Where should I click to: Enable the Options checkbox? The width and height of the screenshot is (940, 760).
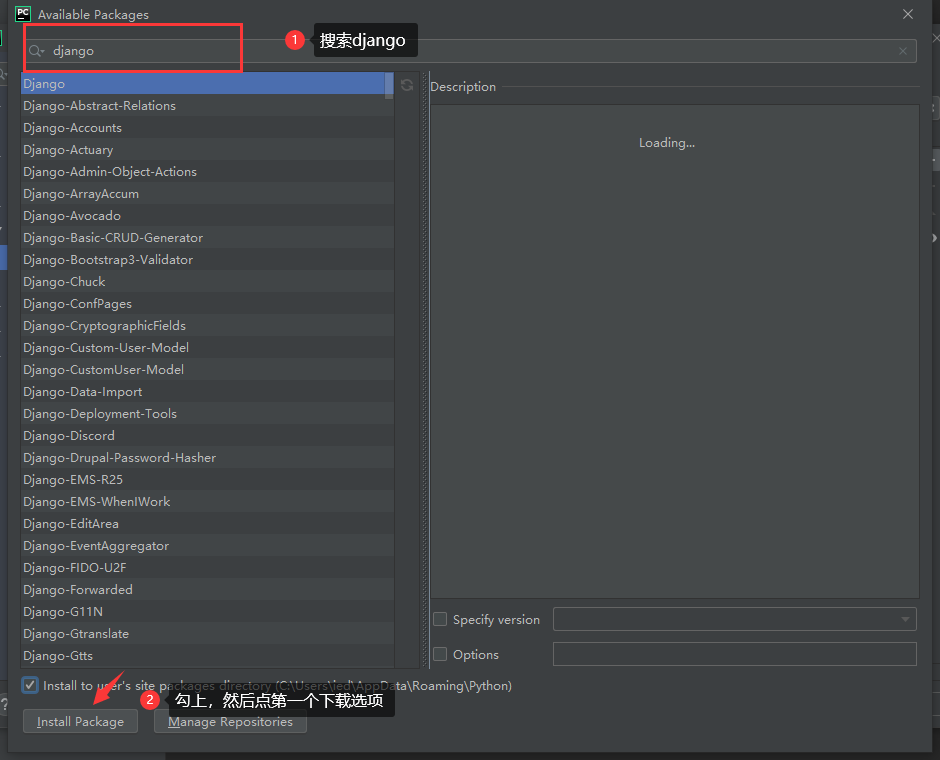440,654
